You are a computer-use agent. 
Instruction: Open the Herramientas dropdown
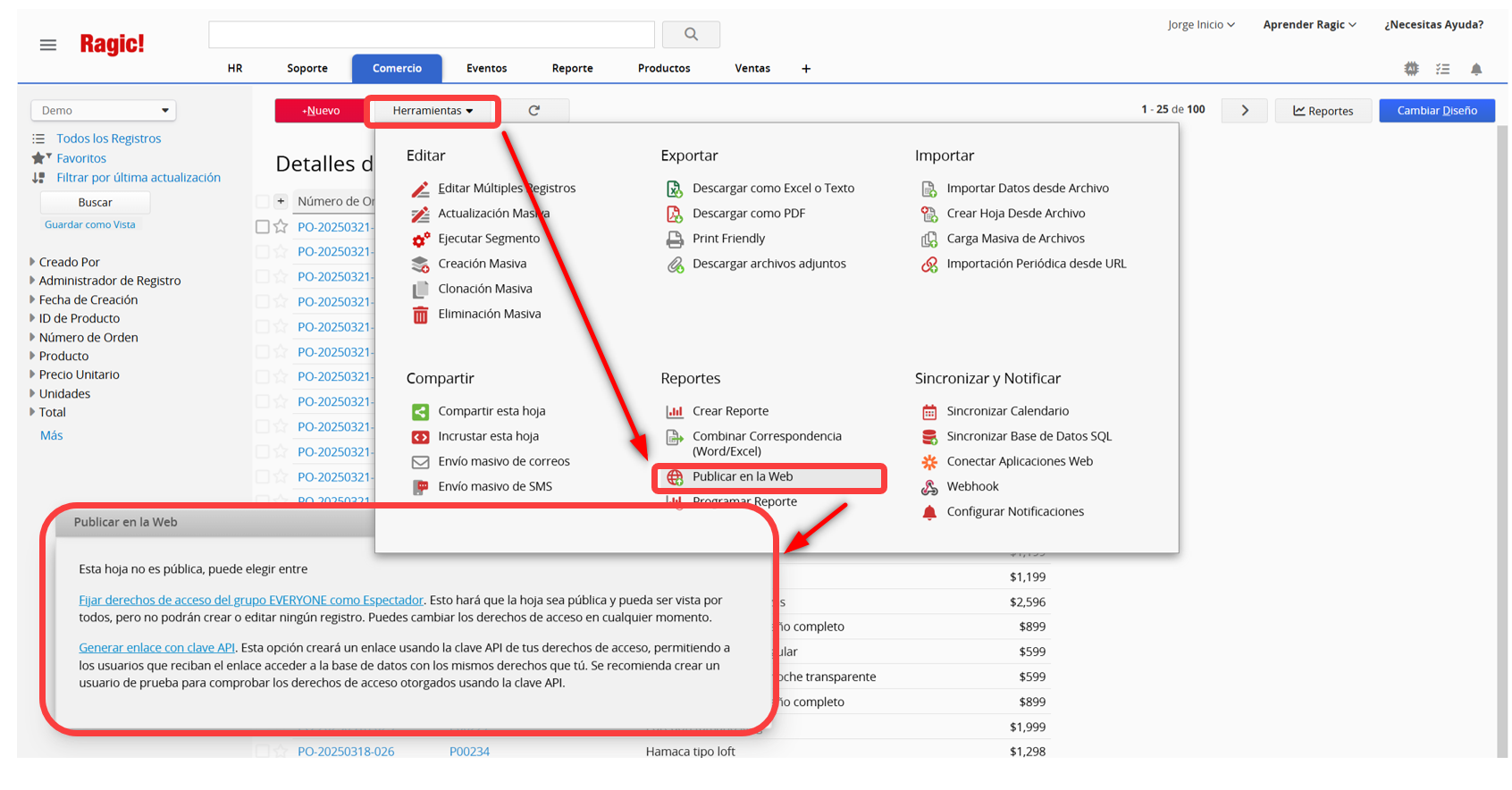pos(433,111)
